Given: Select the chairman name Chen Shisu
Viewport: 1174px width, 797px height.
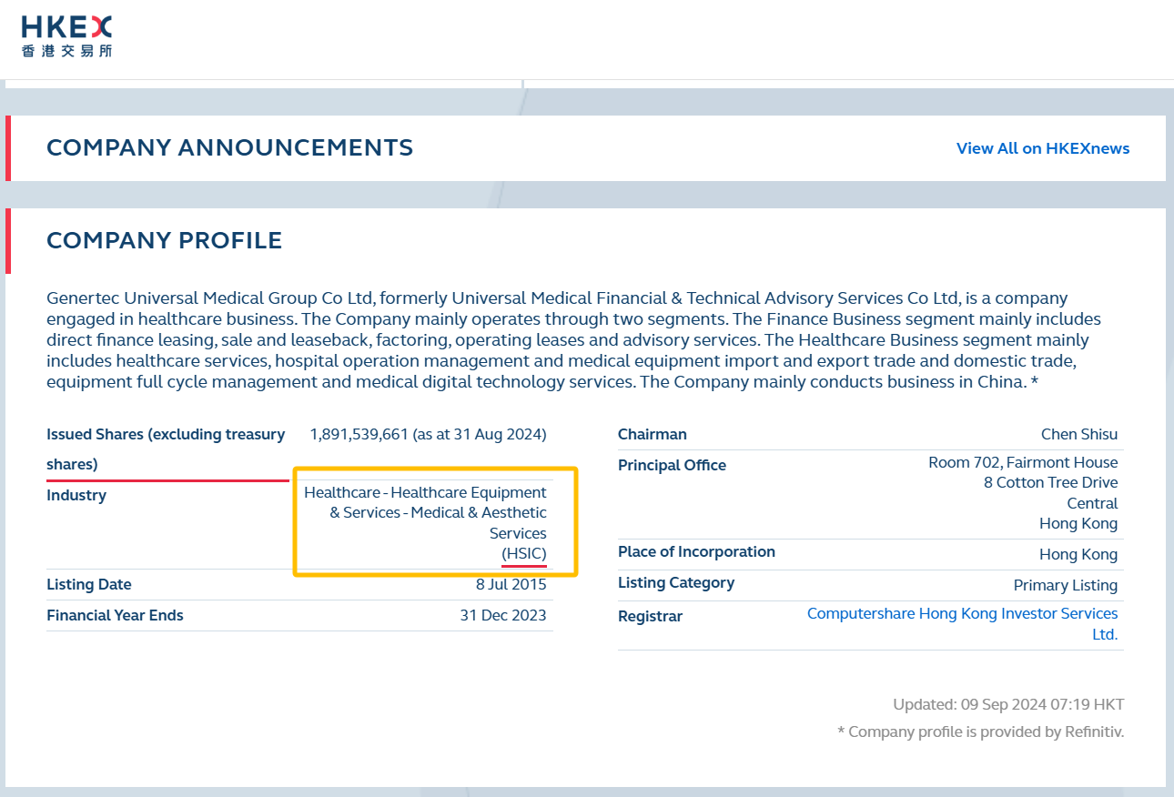Looking at the screenshot, I should [x=1079, y=434].
